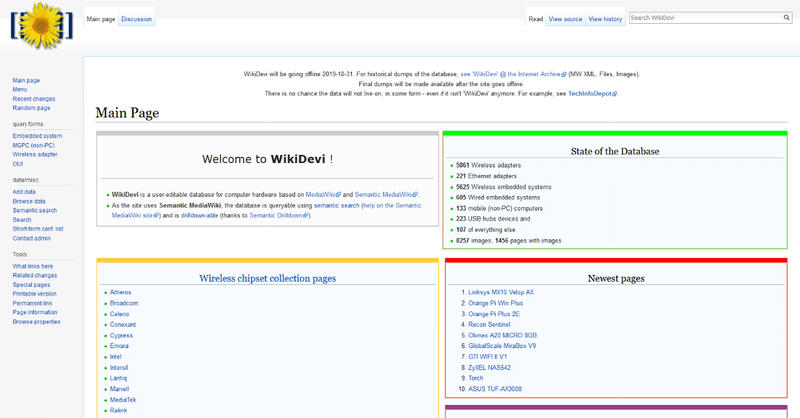Open Recent changes in sidebar

(34, 99)
